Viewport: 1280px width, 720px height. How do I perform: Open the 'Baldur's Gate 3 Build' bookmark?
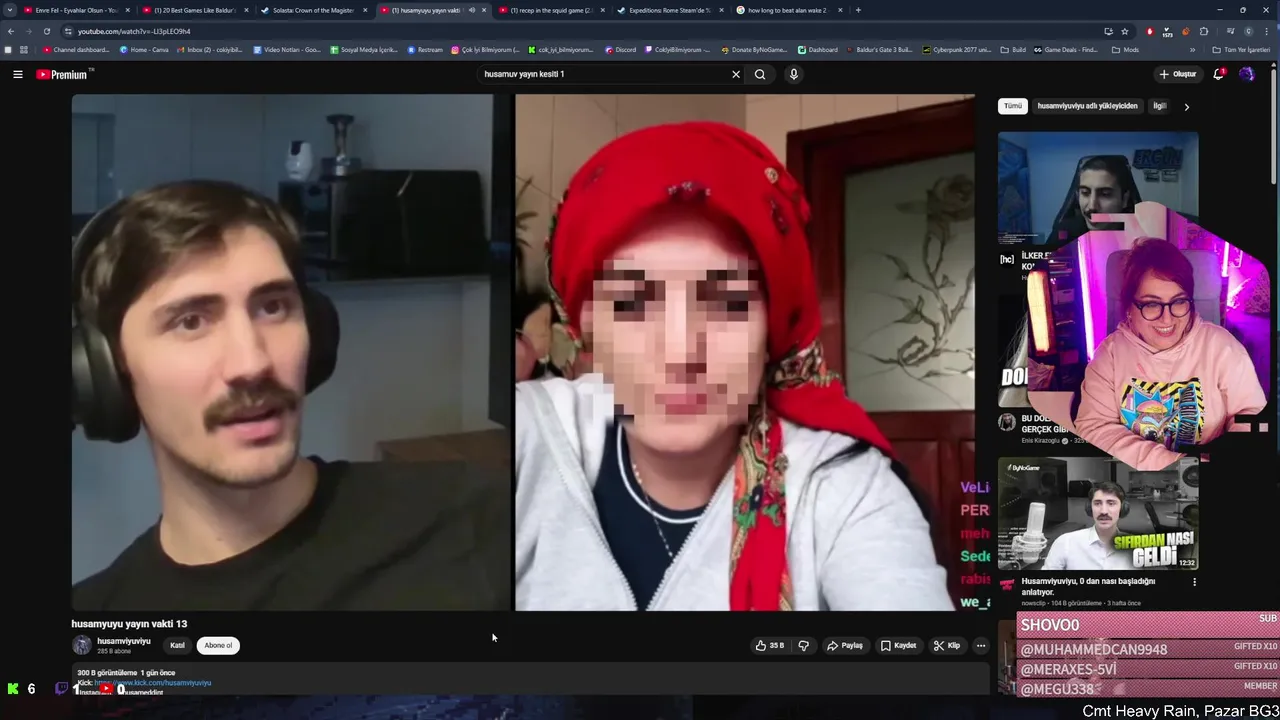click(x=880, y=50)
